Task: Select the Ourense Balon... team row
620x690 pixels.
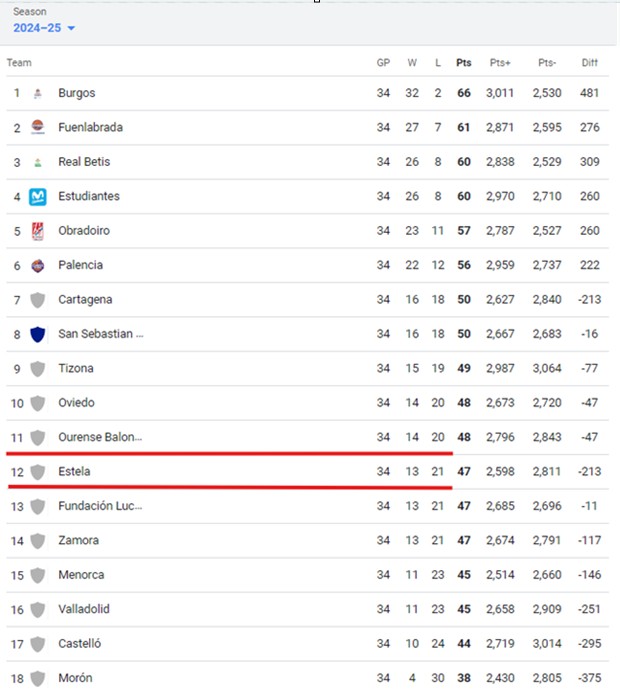Action: coord(100,437)
